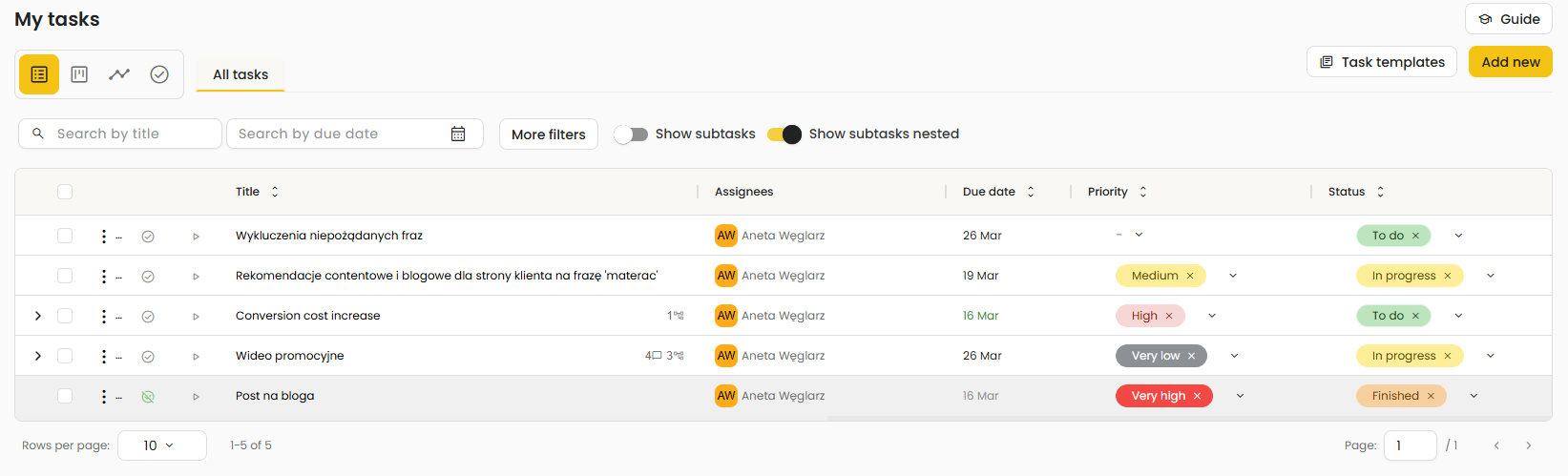Toggle the Show subtasks switch

[631, 135]
